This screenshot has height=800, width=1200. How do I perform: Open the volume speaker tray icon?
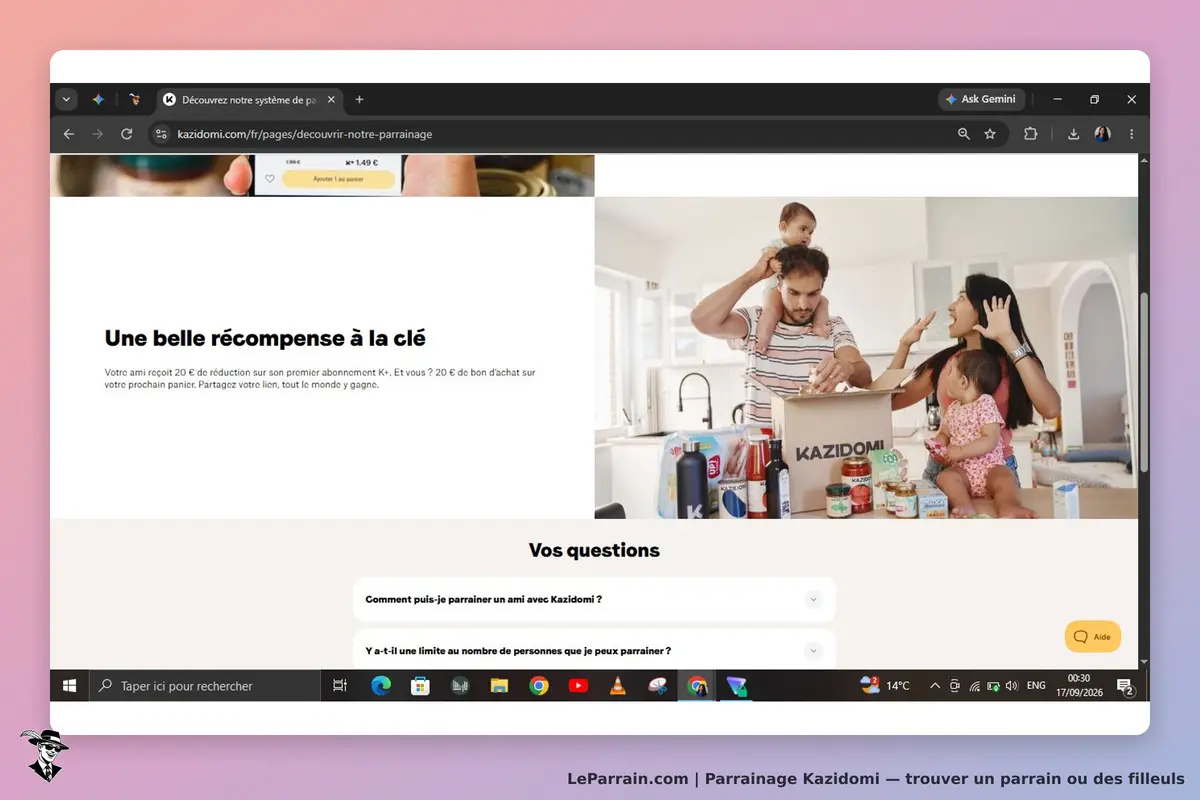tap(1012, 686)
